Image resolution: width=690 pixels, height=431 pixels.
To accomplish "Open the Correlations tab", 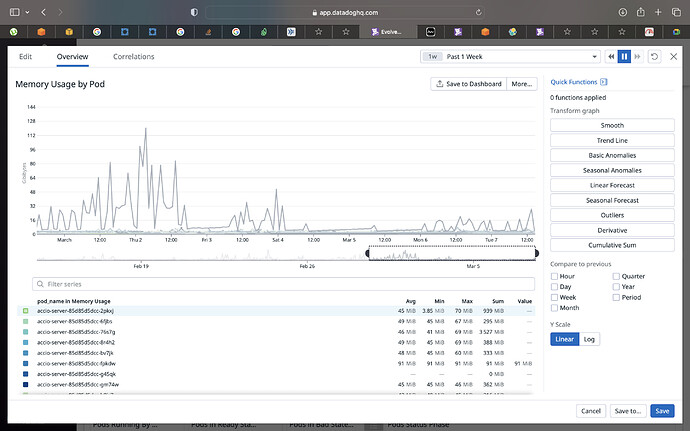I will (x=133, y=56).
